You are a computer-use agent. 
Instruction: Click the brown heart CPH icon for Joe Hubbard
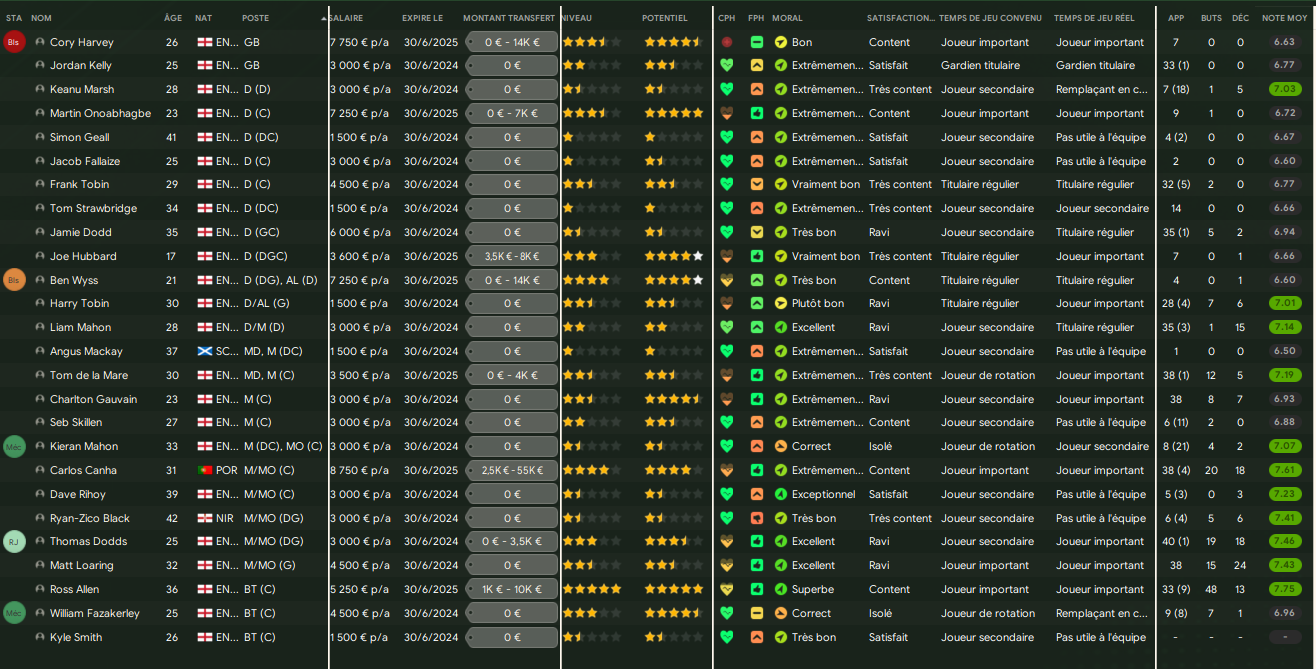pyautogui.click(x=727, y=256)
